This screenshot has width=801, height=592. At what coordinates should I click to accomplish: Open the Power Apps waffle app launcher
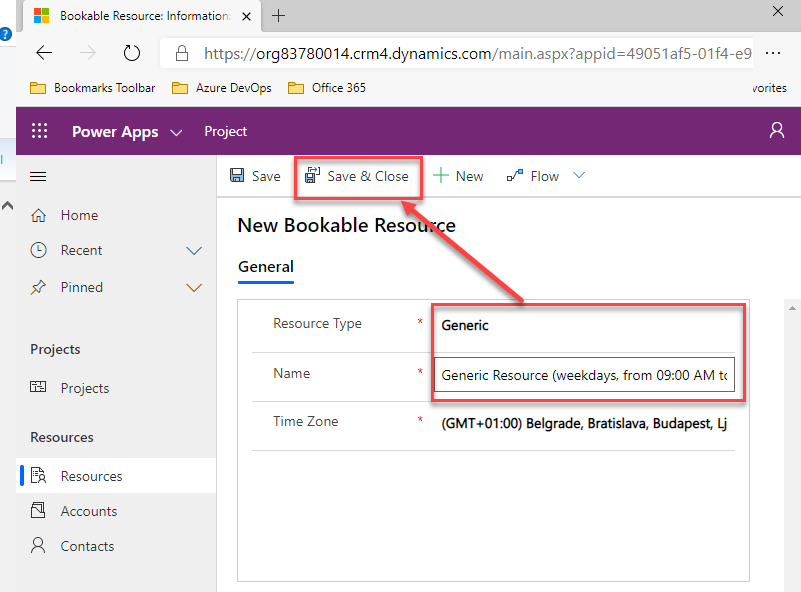[x=39, y=131]
